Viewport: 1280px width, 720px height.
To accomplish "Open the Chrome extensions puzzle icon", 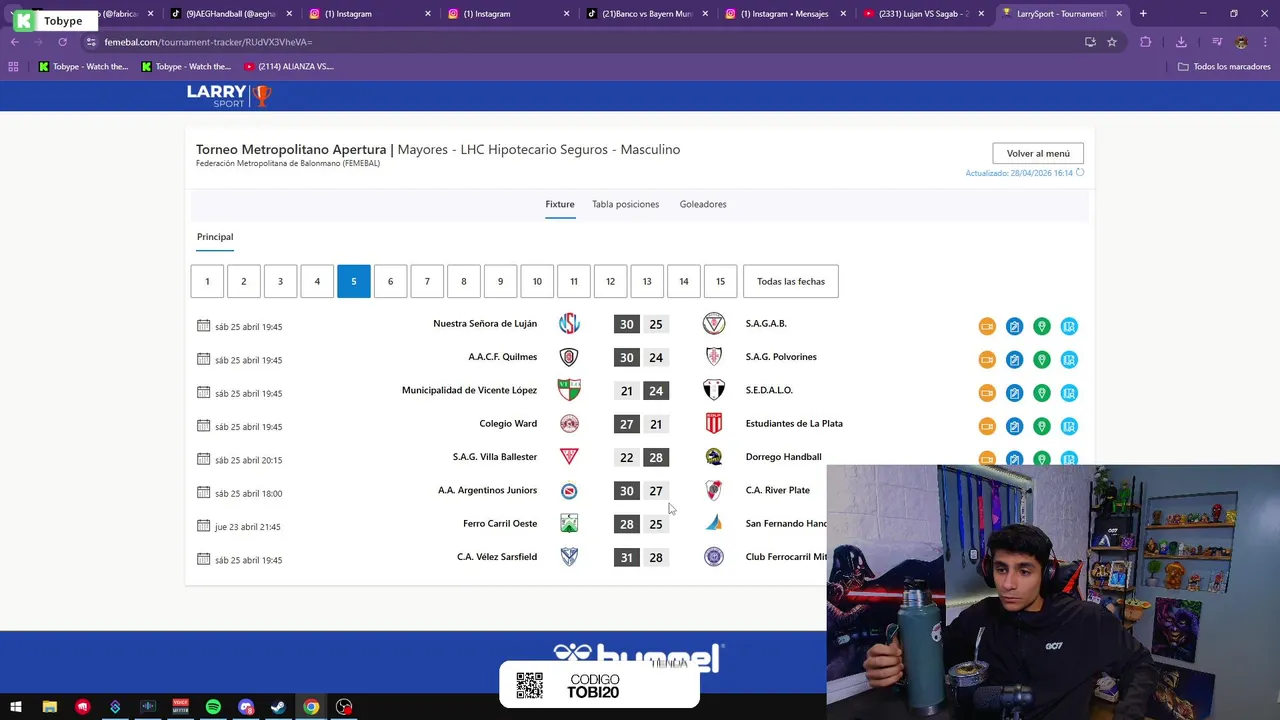I will (1146, 42).
